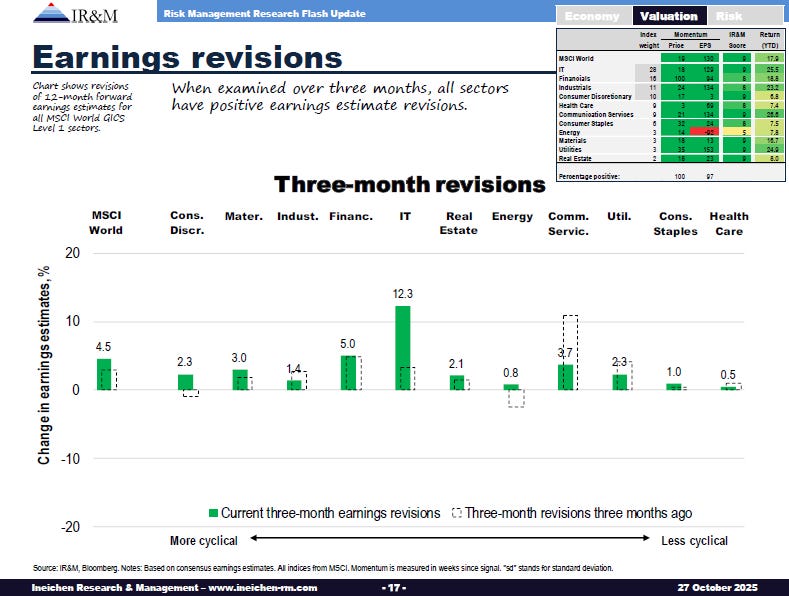
Task: Click the 'Consumer Discretionary' row in the summary table
Action: (671, 96)
